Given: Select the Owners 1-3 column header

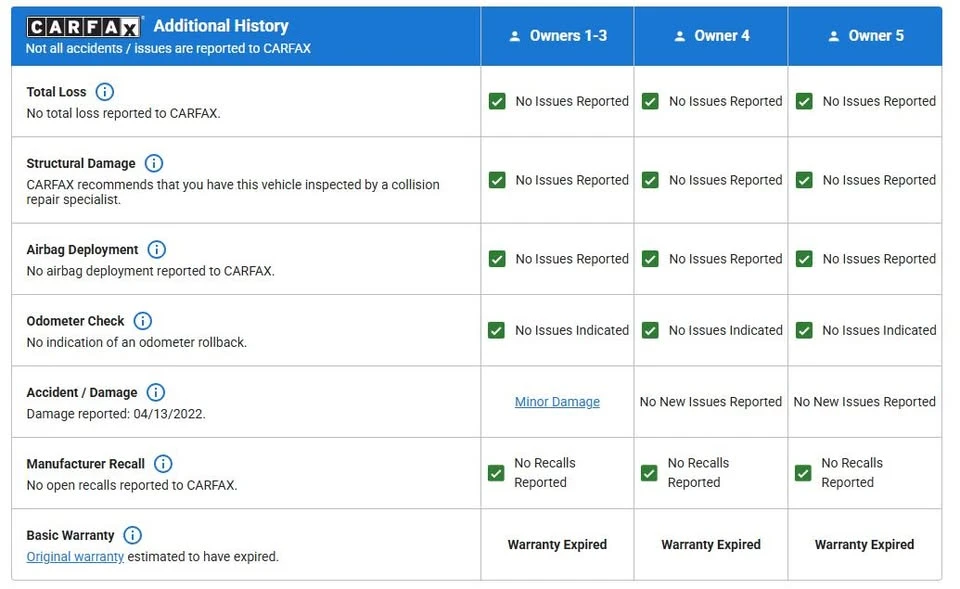Looking at the screenshot, I should pyautogui.click(x=557, y=36).
